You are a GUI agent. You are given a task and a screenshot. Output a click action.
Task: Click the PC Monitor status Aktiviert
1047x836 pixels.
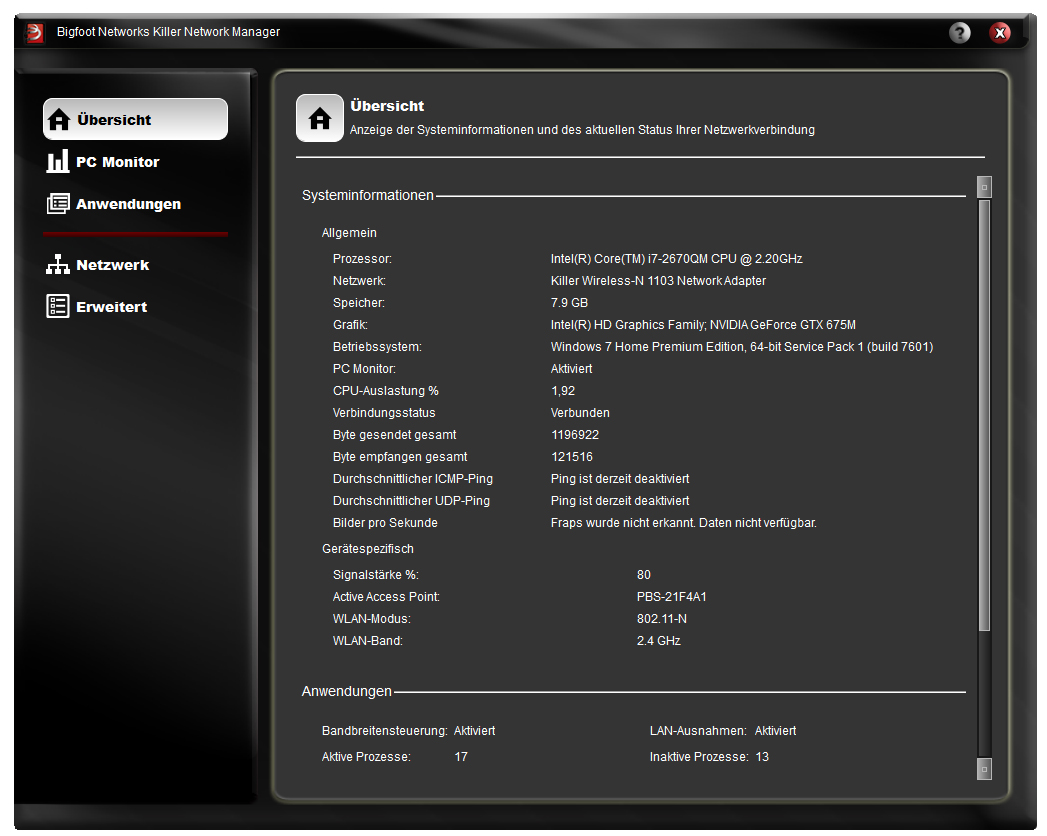point(572,369)
